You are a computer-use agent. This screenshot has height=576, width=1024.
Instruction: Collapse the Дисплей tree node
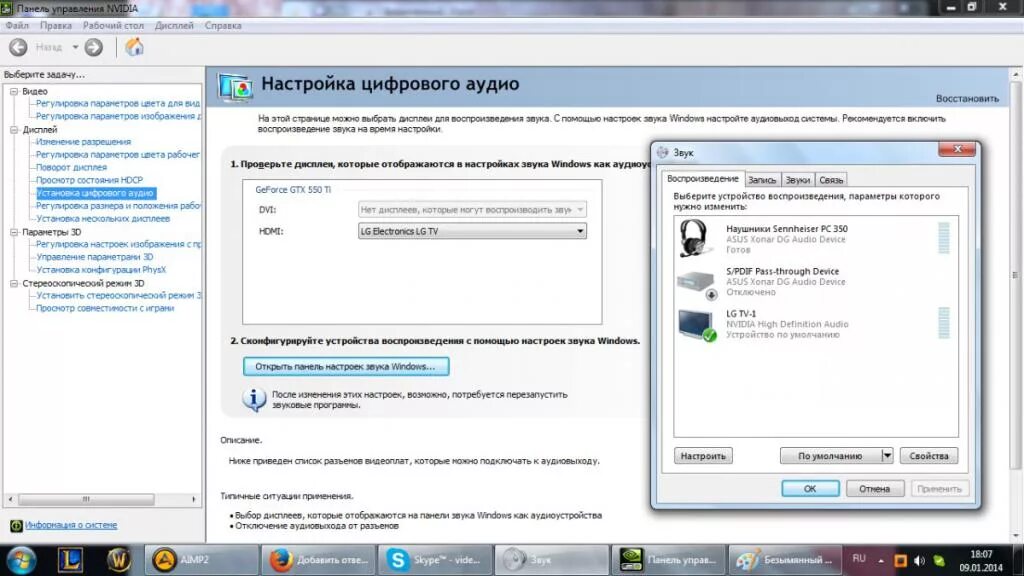[x=14, y=130]
